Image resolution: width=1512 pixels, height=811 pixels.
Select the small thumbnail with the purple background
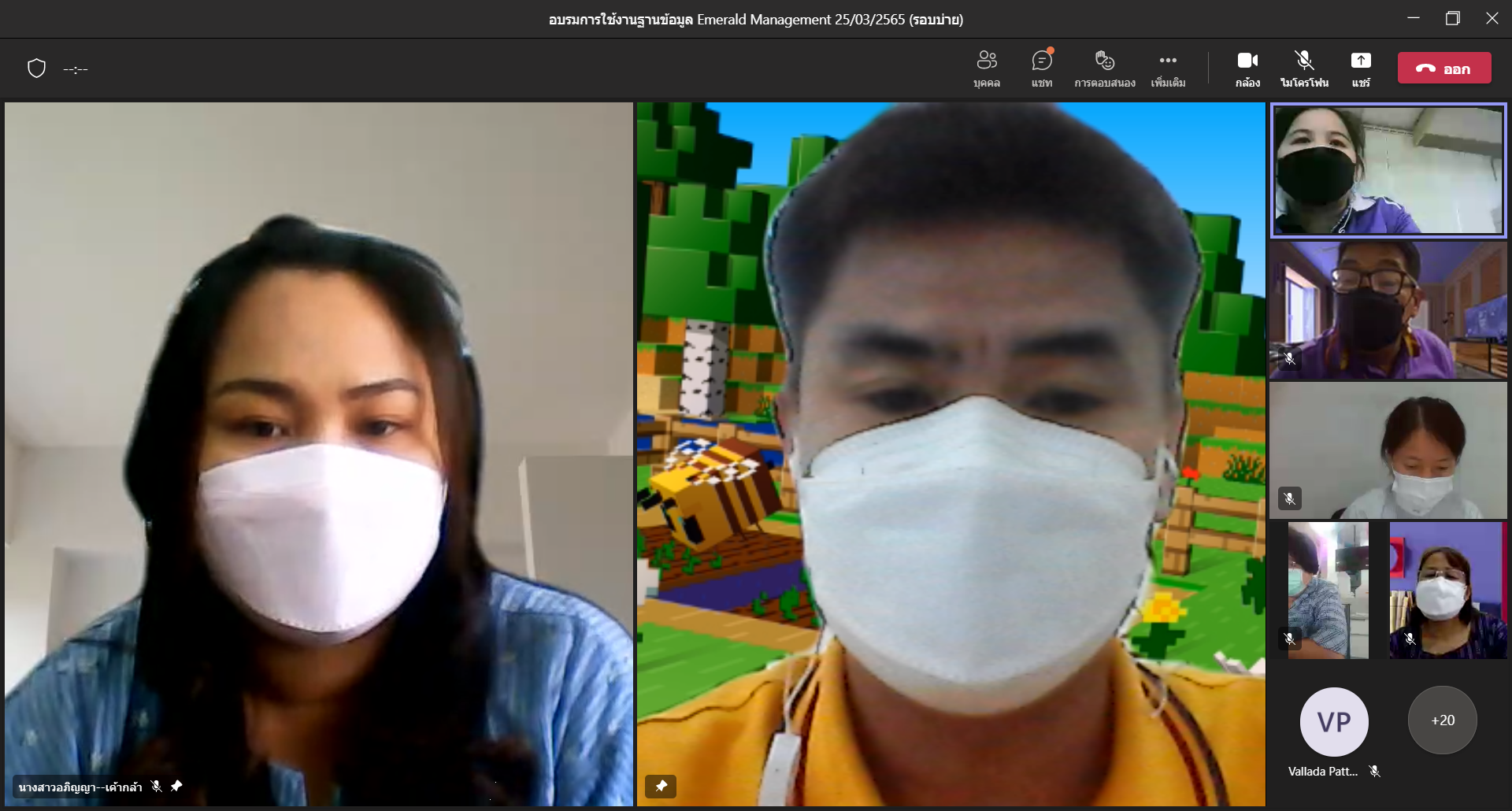pos(1447,591)
